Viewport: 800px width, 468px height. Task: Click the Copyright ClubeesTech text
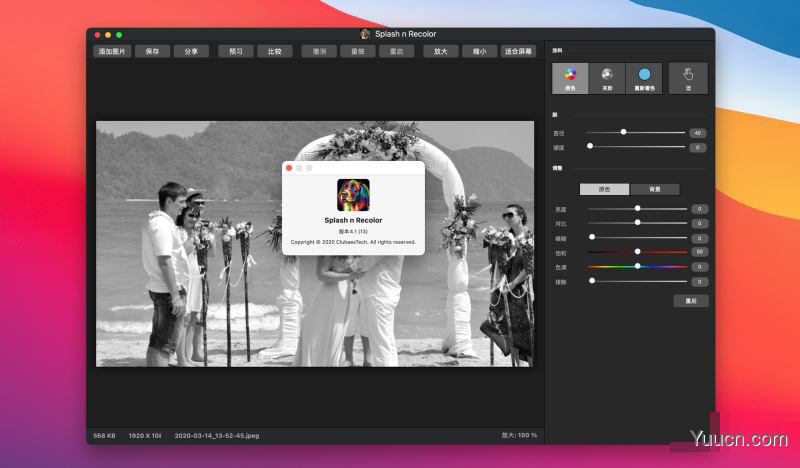point(353,242)
